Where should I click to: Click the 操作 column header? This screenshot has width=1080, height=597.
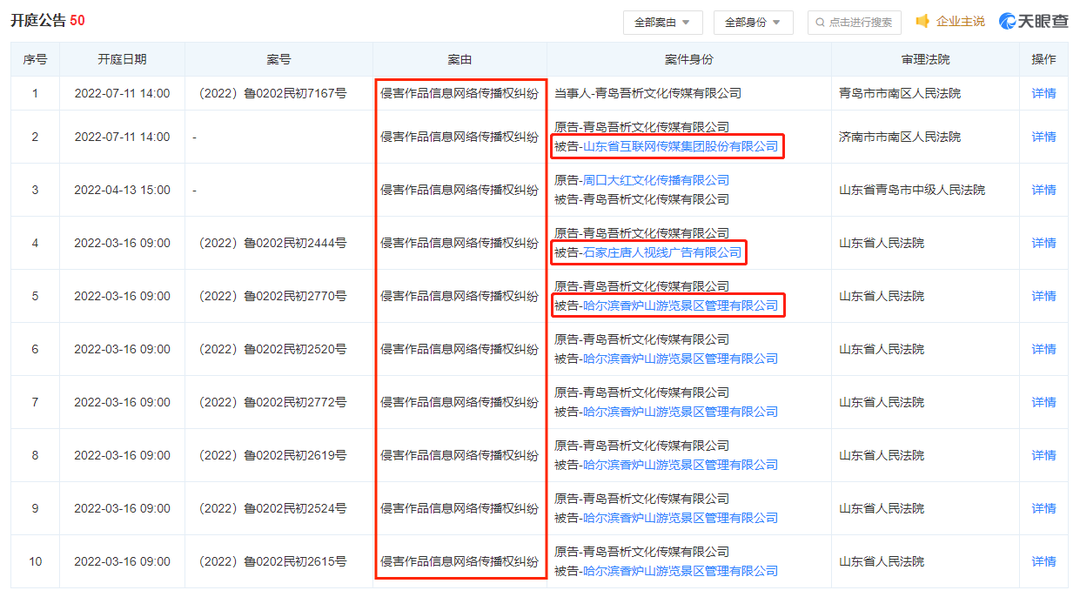(x=1043, y=60)
